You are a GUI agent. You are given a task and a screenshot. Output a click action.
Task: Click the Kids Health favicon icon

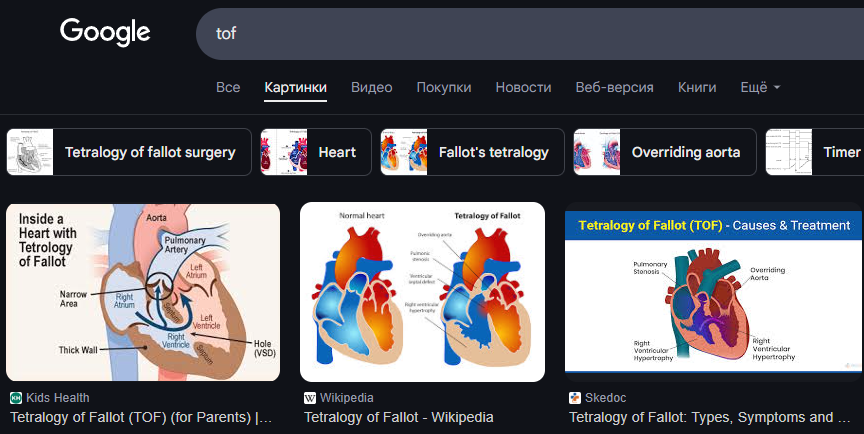15,398
